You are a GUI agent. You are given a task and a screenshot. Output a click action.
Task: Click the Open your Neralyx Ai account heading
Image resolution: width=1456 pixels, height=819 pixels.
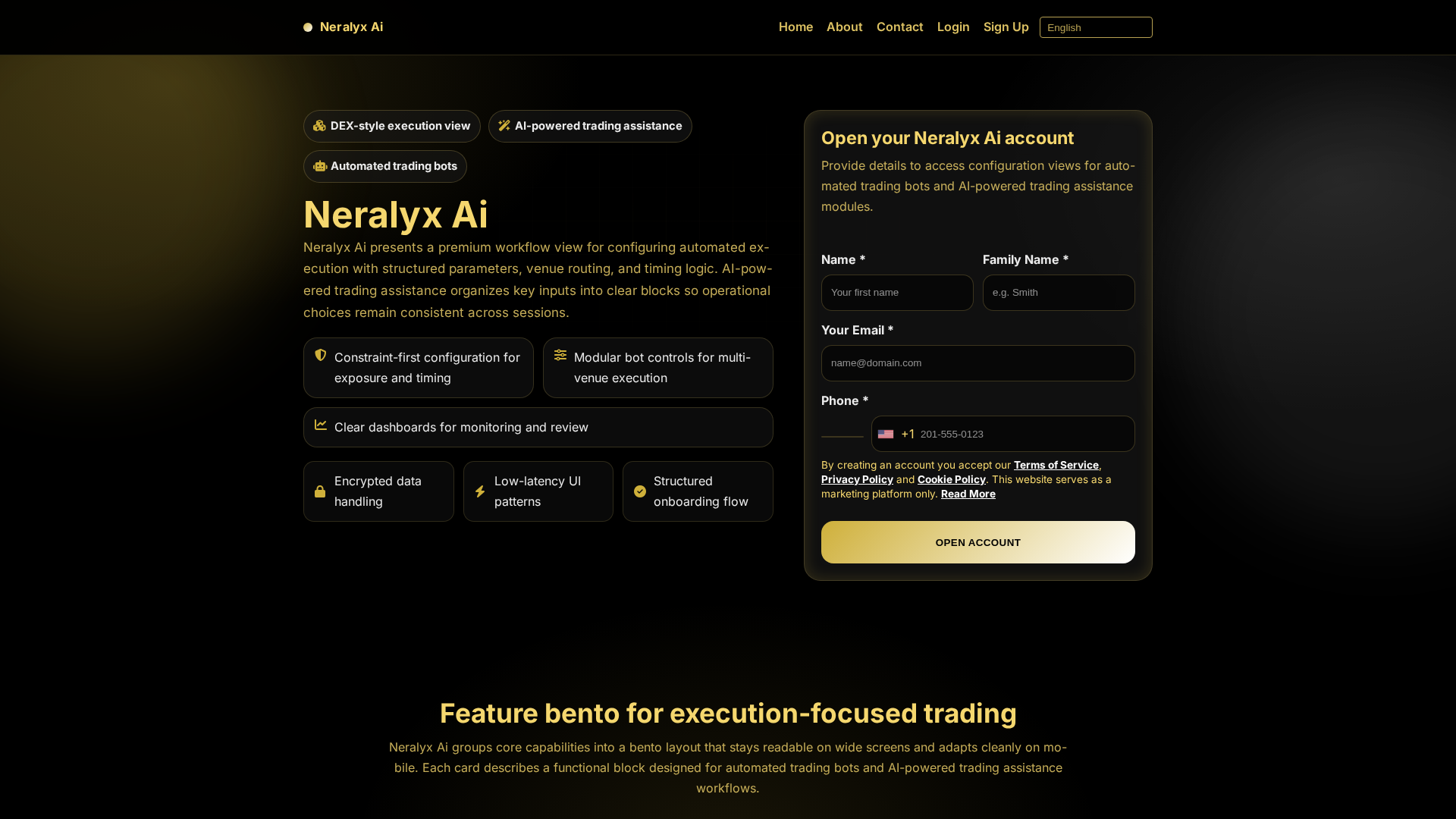[947, 138]
